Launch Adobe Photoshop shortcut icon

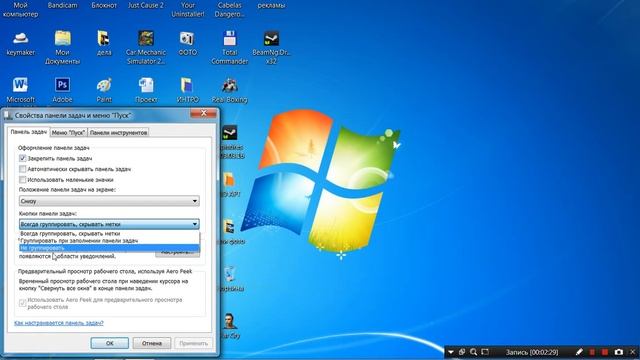click(x=62, y=85)
